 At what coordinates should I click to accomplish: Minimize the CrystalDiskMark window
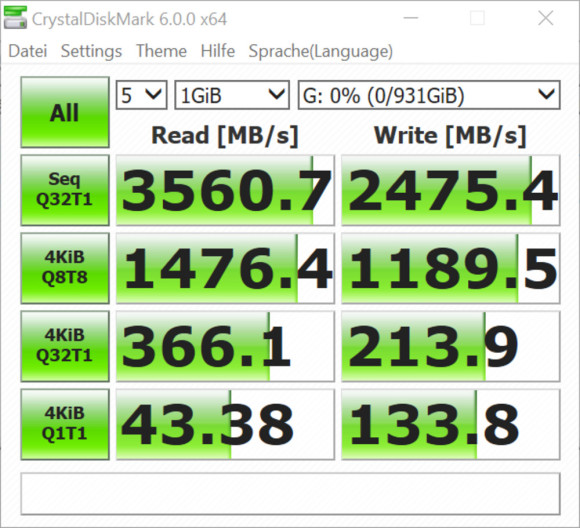pyautogui.click(x=411, y=18)
